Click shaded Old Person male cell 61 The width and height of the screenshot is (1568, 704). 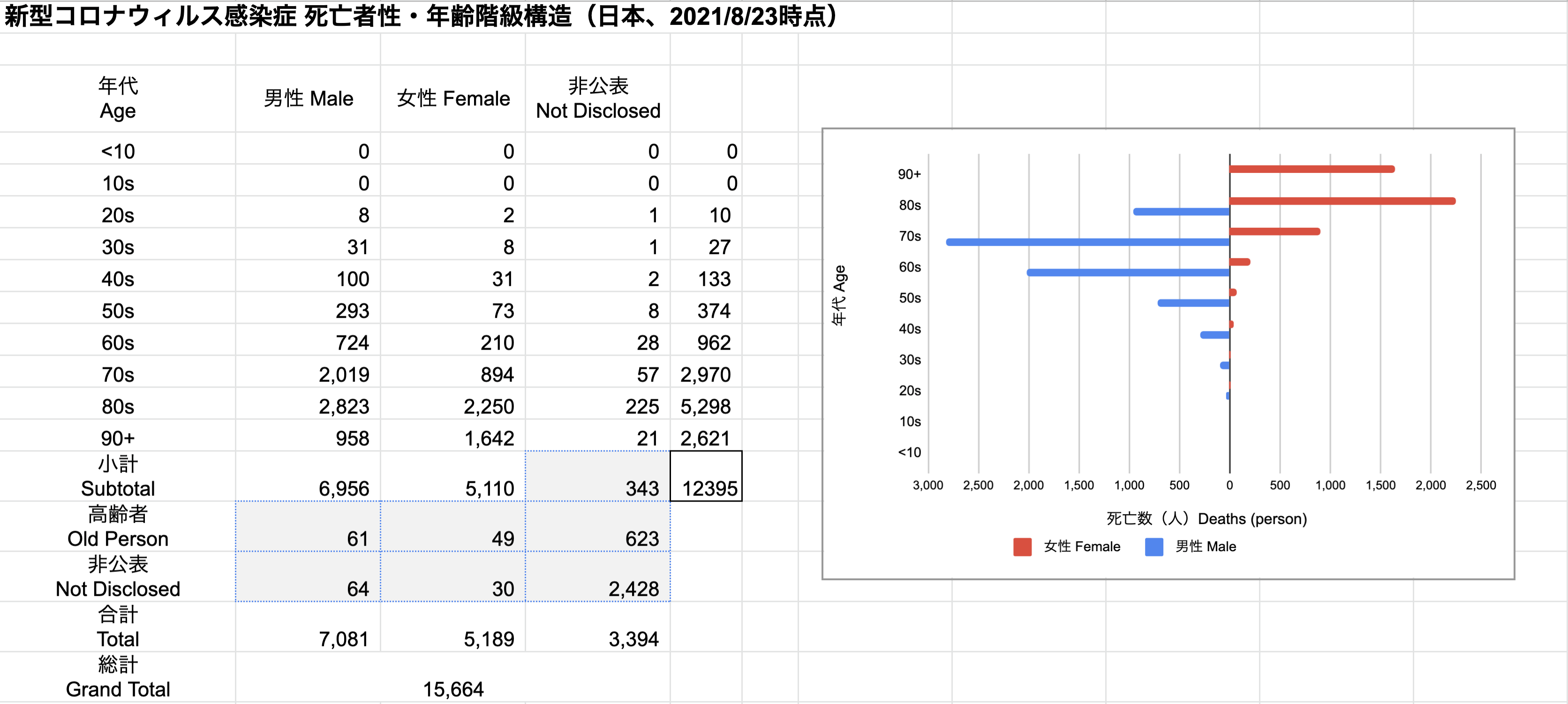coord(308,526)
